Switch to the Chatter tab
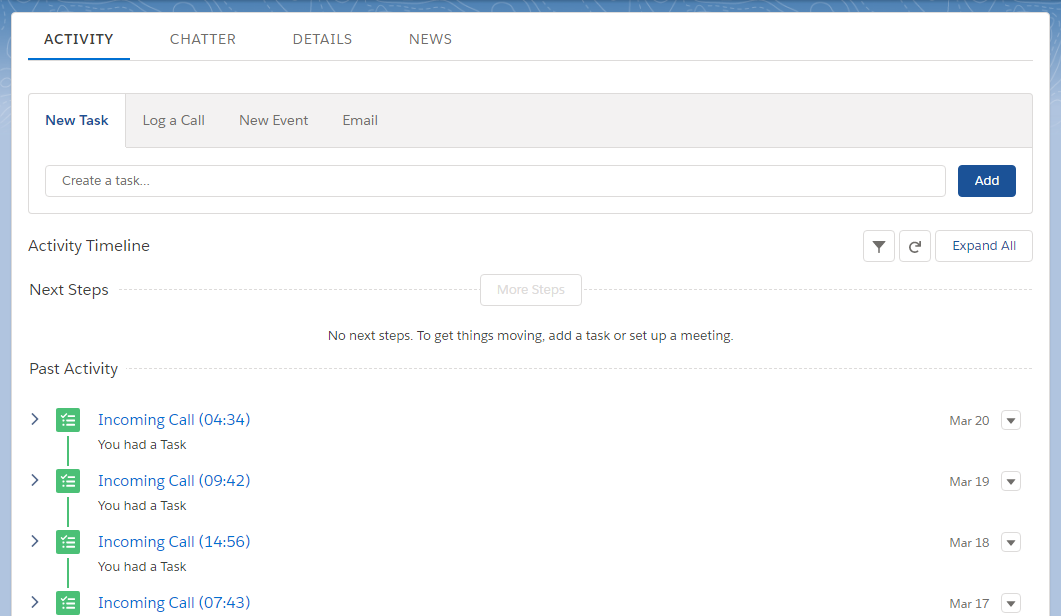Viewport: 1061px width, 616px height. [x=203, y=39]
